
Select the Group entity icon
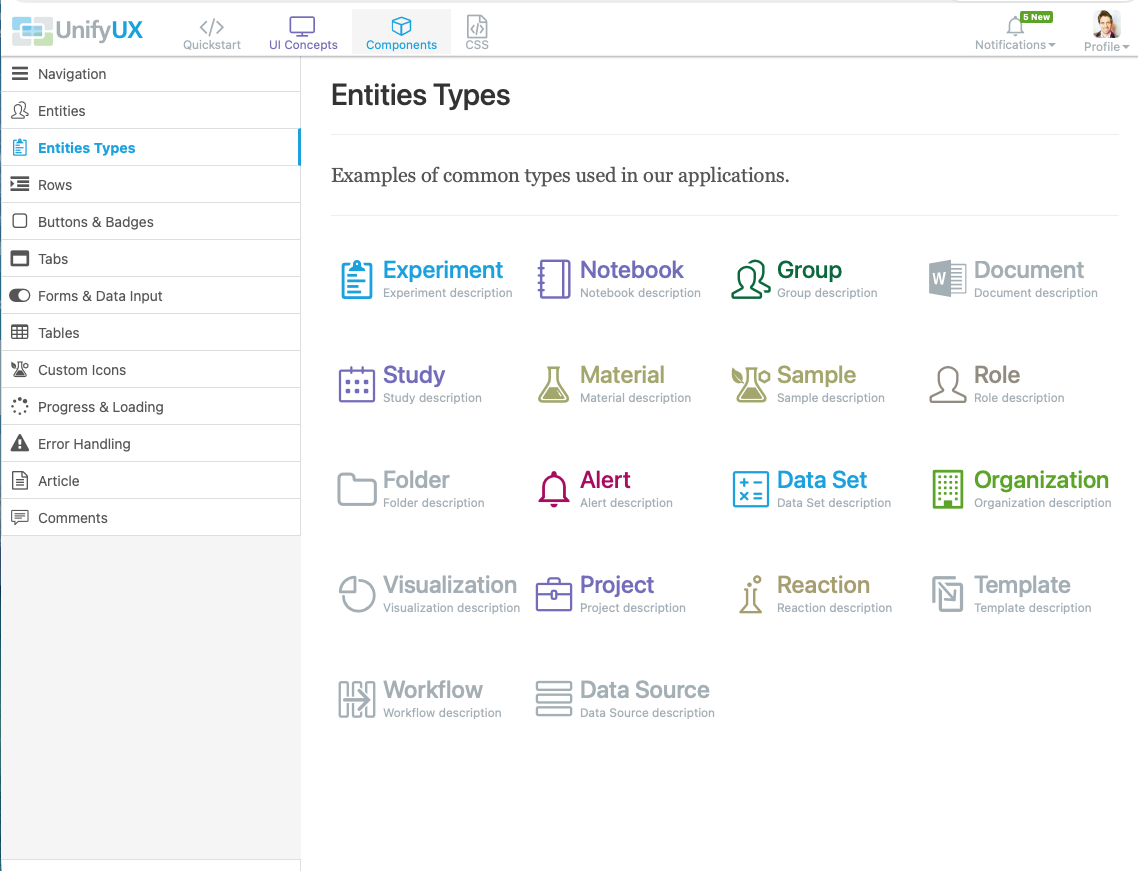click(750, 279)
